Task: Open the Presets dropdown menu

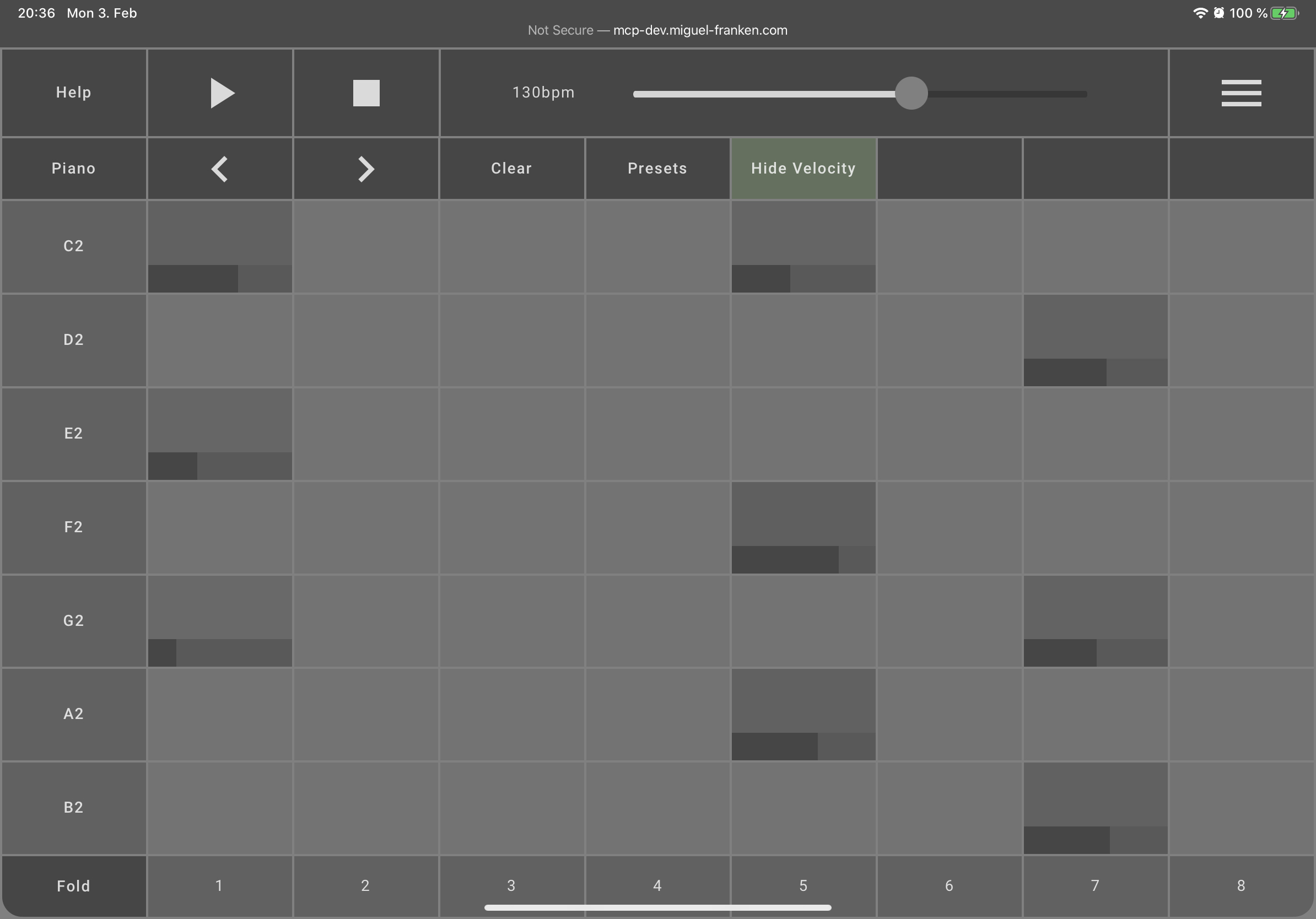Action: (657, 167)
